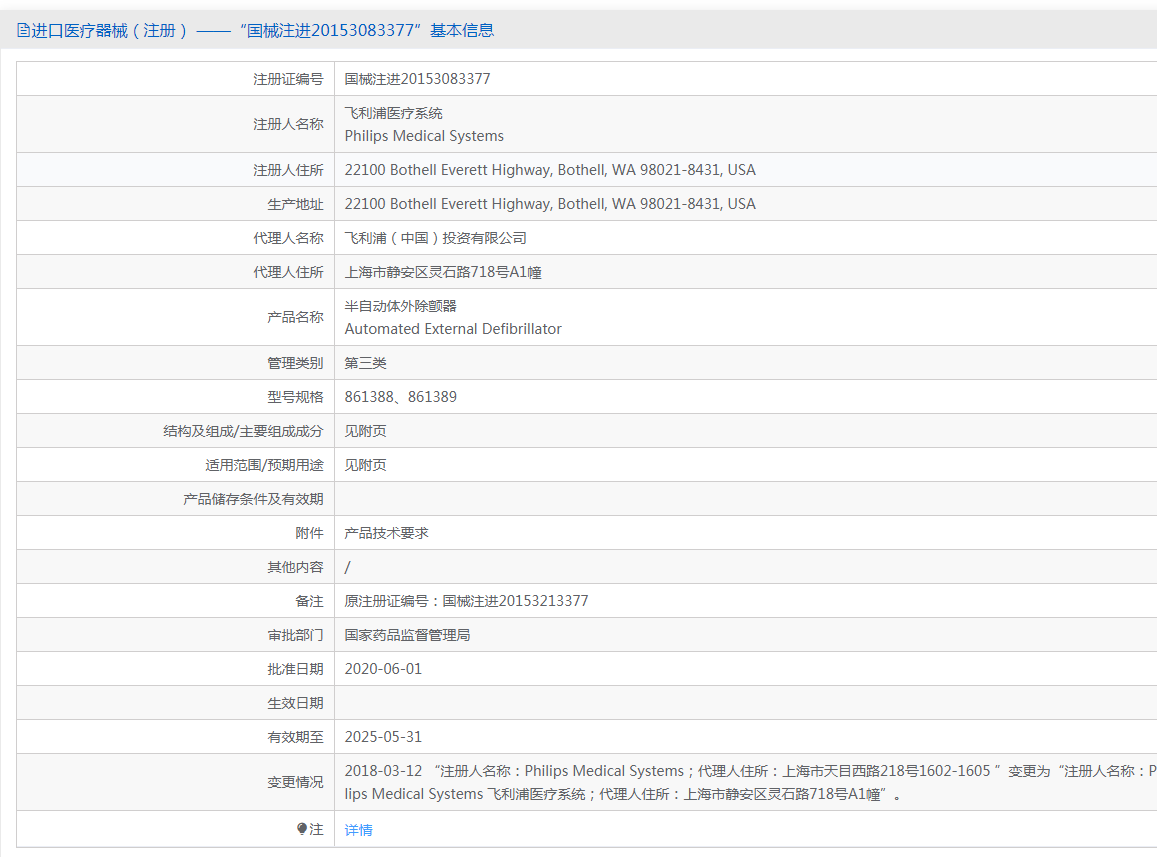Screen dimensions: 1157x857
Task: Select agent name 飞利浦（中国）投资有限公司
Action: click(435, 238)
